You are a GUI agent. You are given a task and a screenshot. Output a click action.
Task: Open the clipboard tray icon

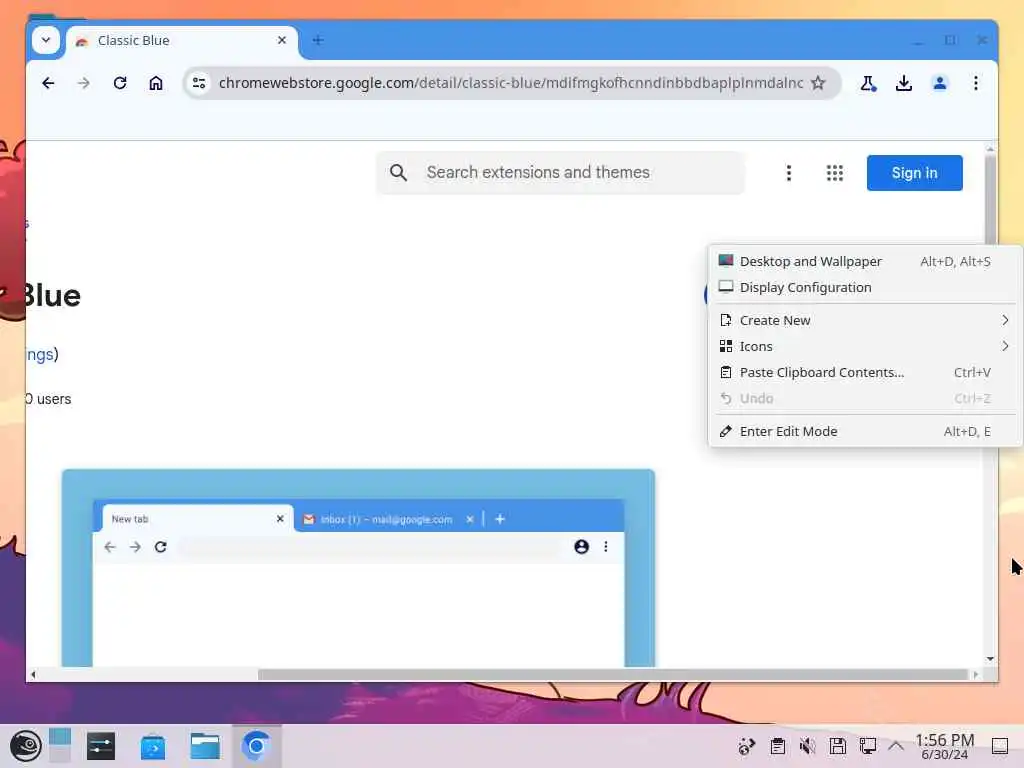(777, 746)
